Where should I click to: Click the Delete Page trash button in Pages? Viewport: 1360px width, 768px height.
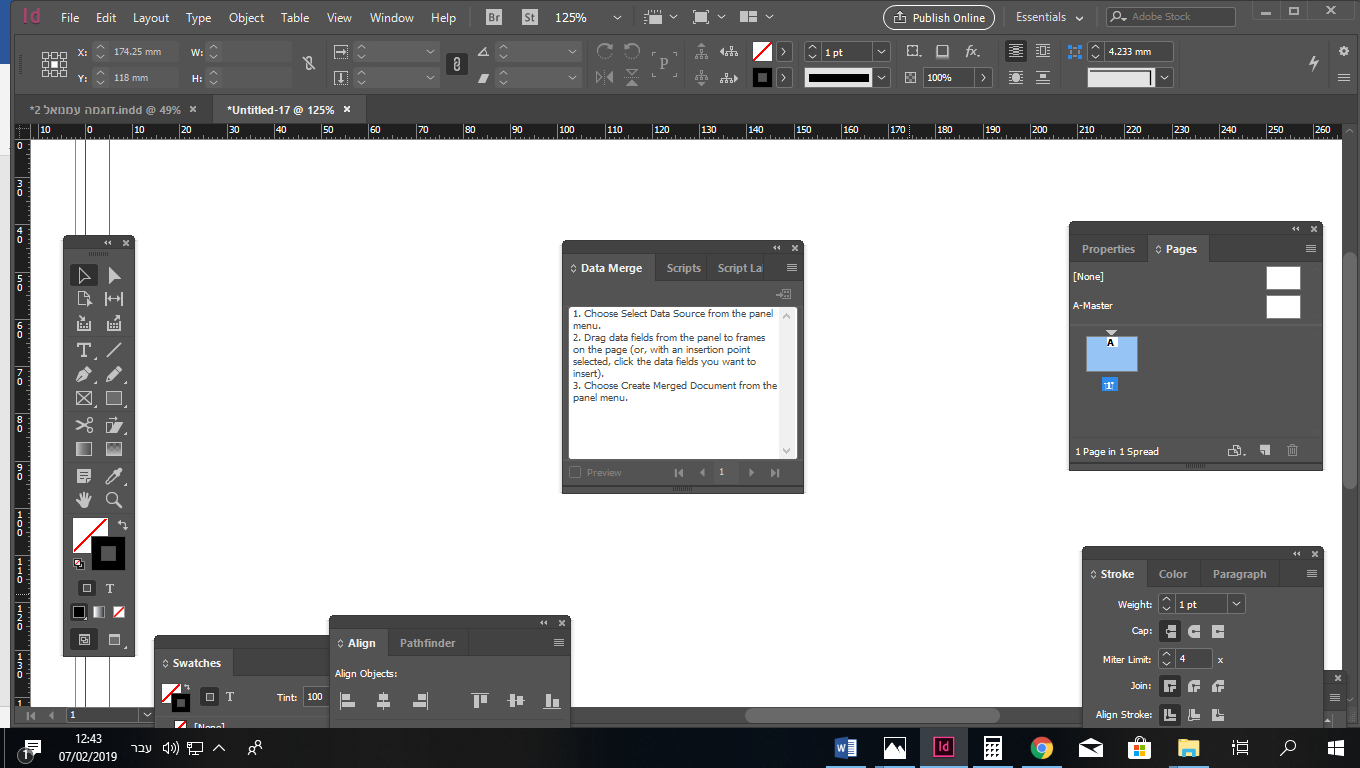coord(1292,451)
